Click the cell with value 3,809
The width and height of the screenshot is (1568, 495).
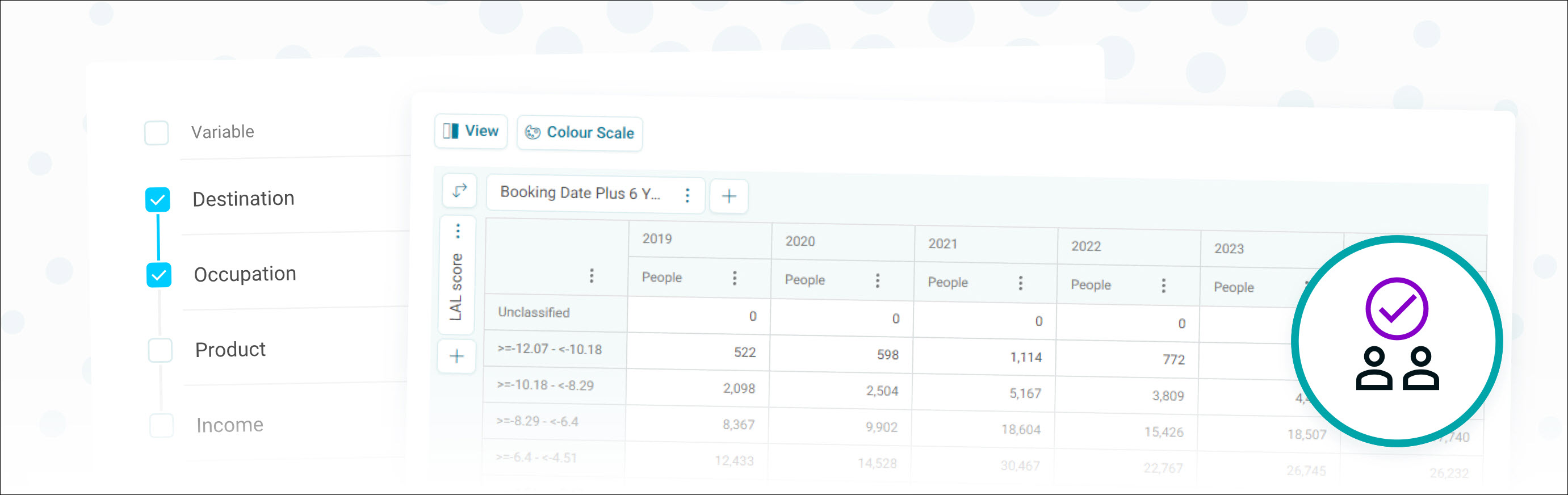click(x=1127, y=396)
